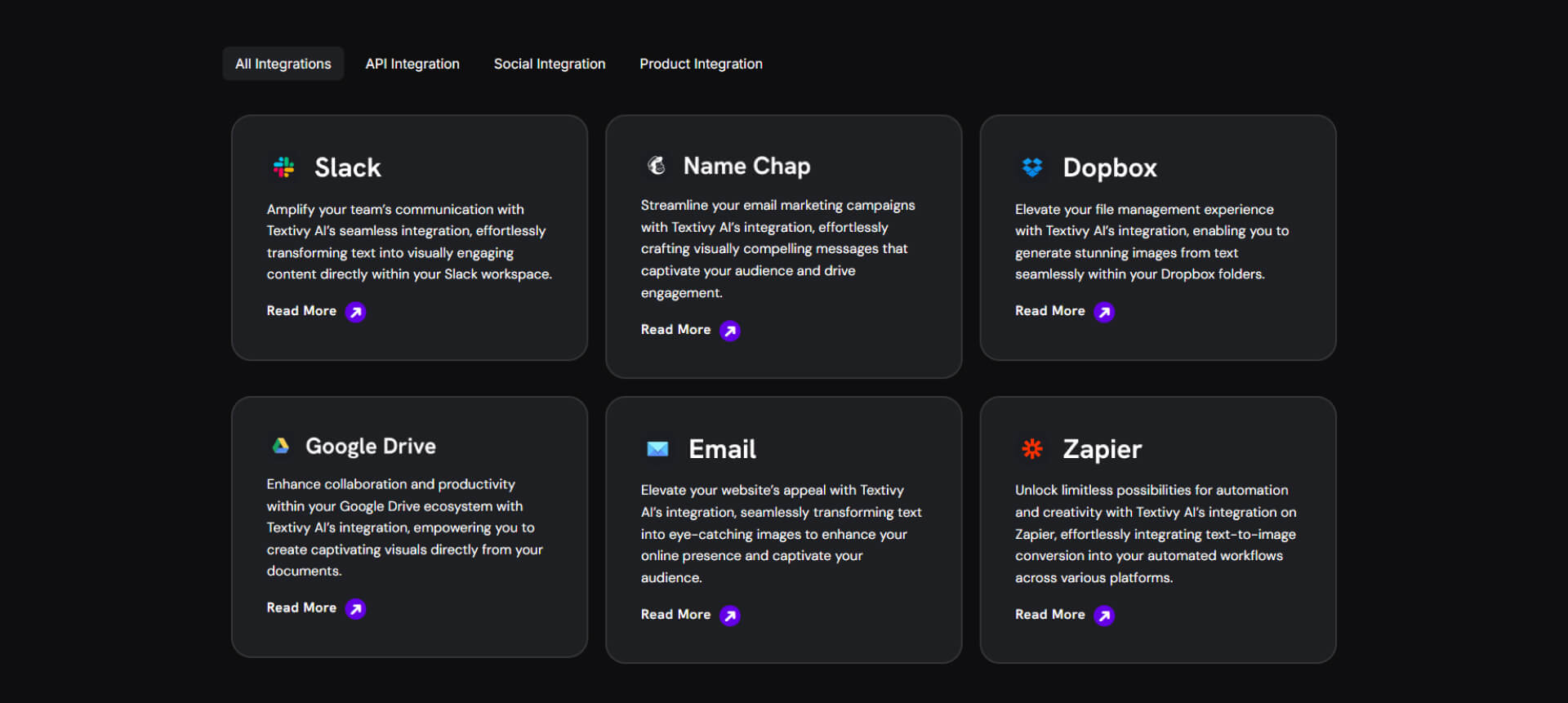Click the purple arrow icon in Email card
The image size is (1568, 703).
point(730,616)
